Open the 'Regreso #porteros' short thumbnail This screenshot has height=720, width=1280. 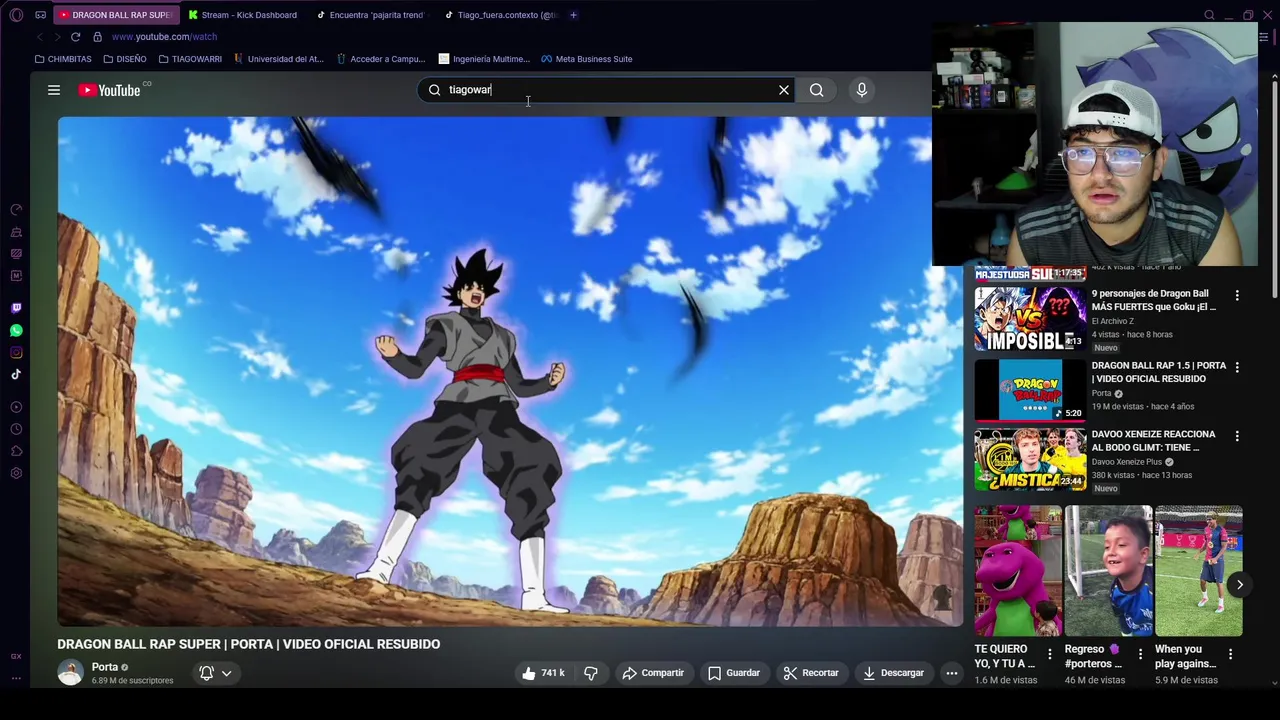pyautogui.click(x=1108, y=571)
